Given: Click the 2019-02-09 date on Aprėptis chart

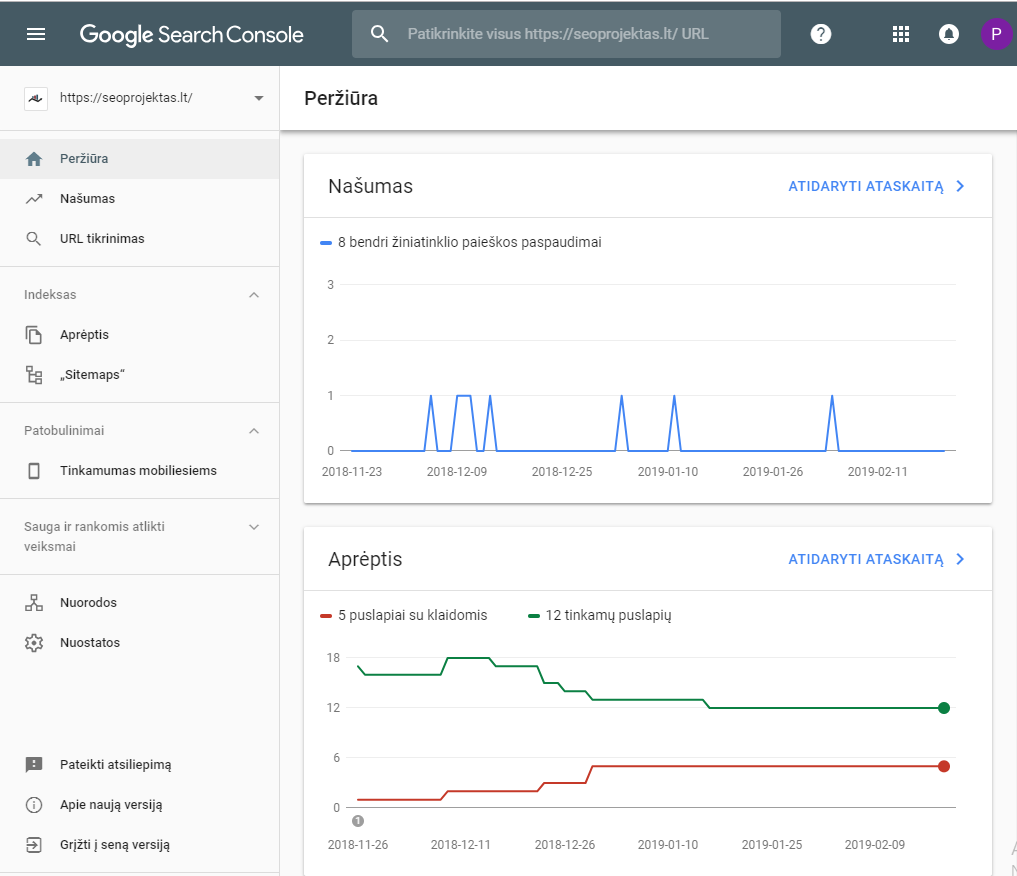Looking at the screenshot, I should [874, 844].
